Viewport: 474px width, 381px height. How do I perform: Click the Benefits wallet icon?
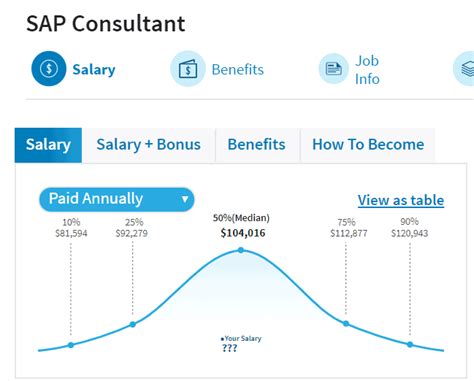tap(188, 69)
